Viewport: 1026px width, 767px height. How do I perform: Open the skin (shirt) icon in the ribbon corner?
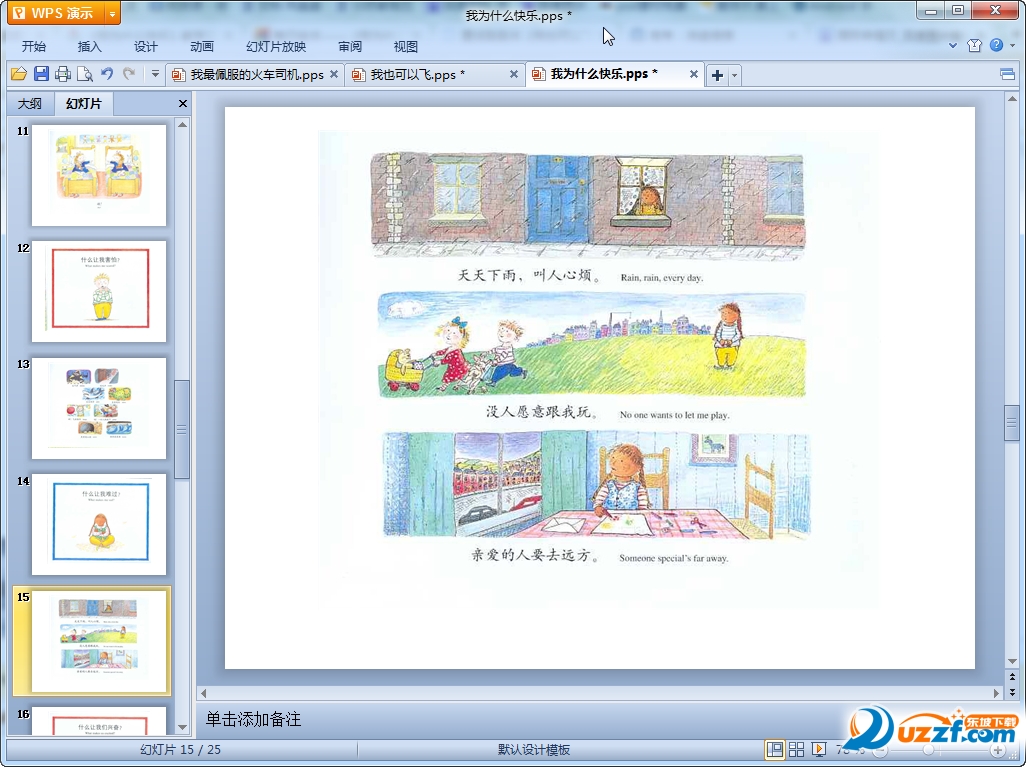[974, 45]
